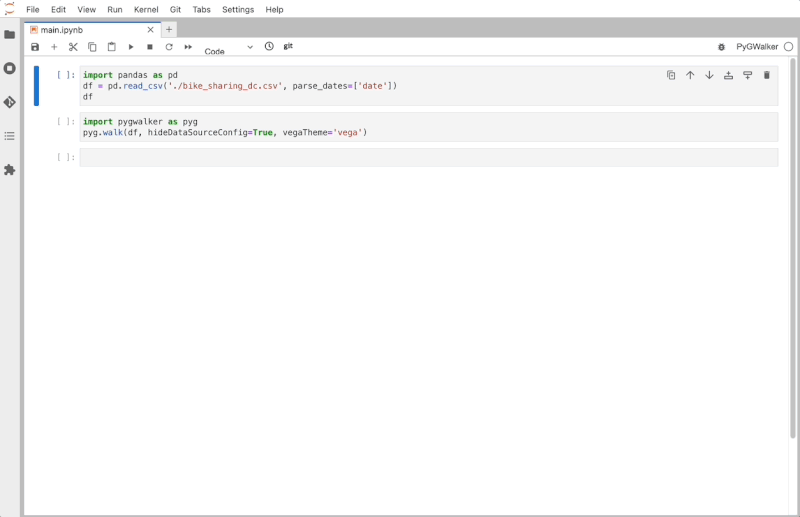Open the File menu
This screenshot has height=517, width=800.
point(33,9)
